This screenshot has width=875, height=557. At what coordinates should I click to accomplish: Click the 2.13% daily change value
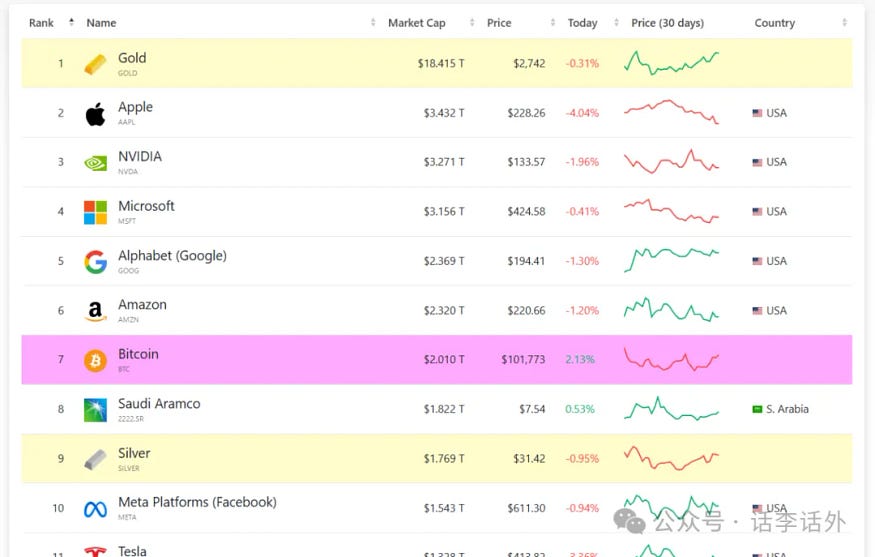coord(580,359)
